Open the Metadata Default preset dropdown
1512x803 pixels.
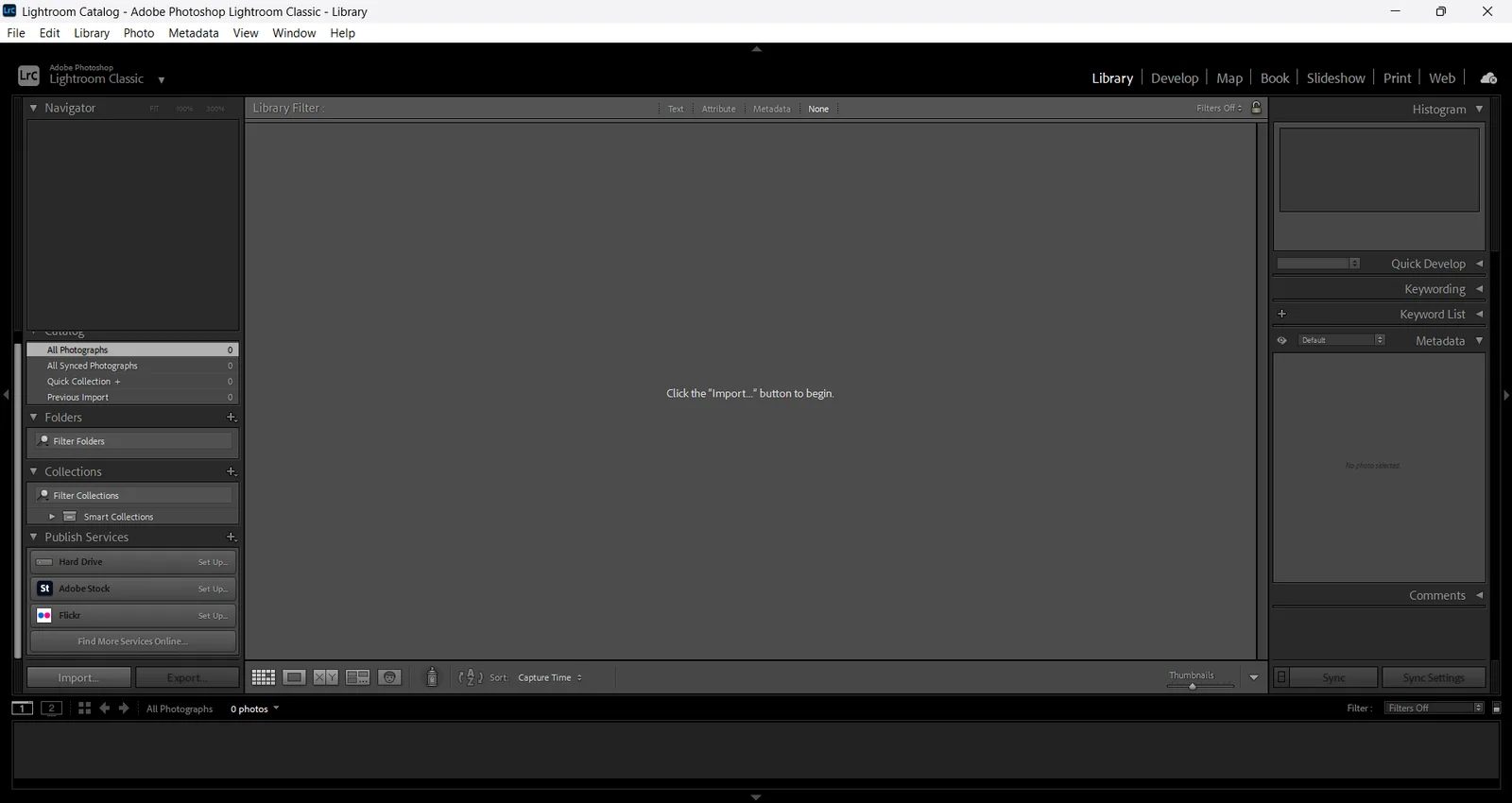coord(1341,340)
